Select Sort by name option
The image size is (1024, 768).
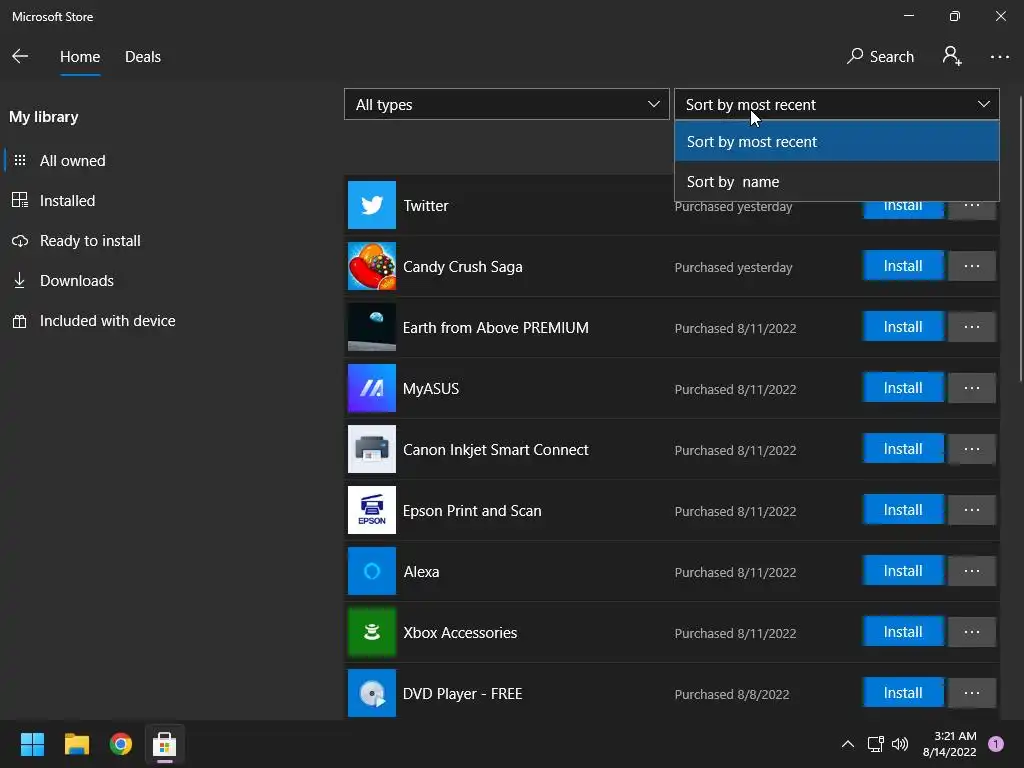click(x=837, y=182)
